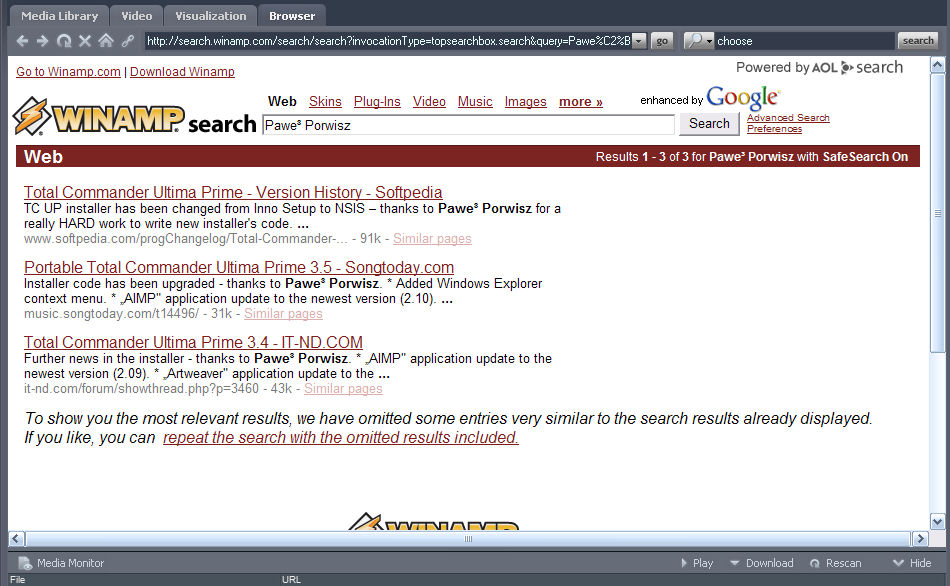The height and width of the screenshot is (586, 950).
Task: Repeat the search with omitted results included
Action: coord(340,438)
